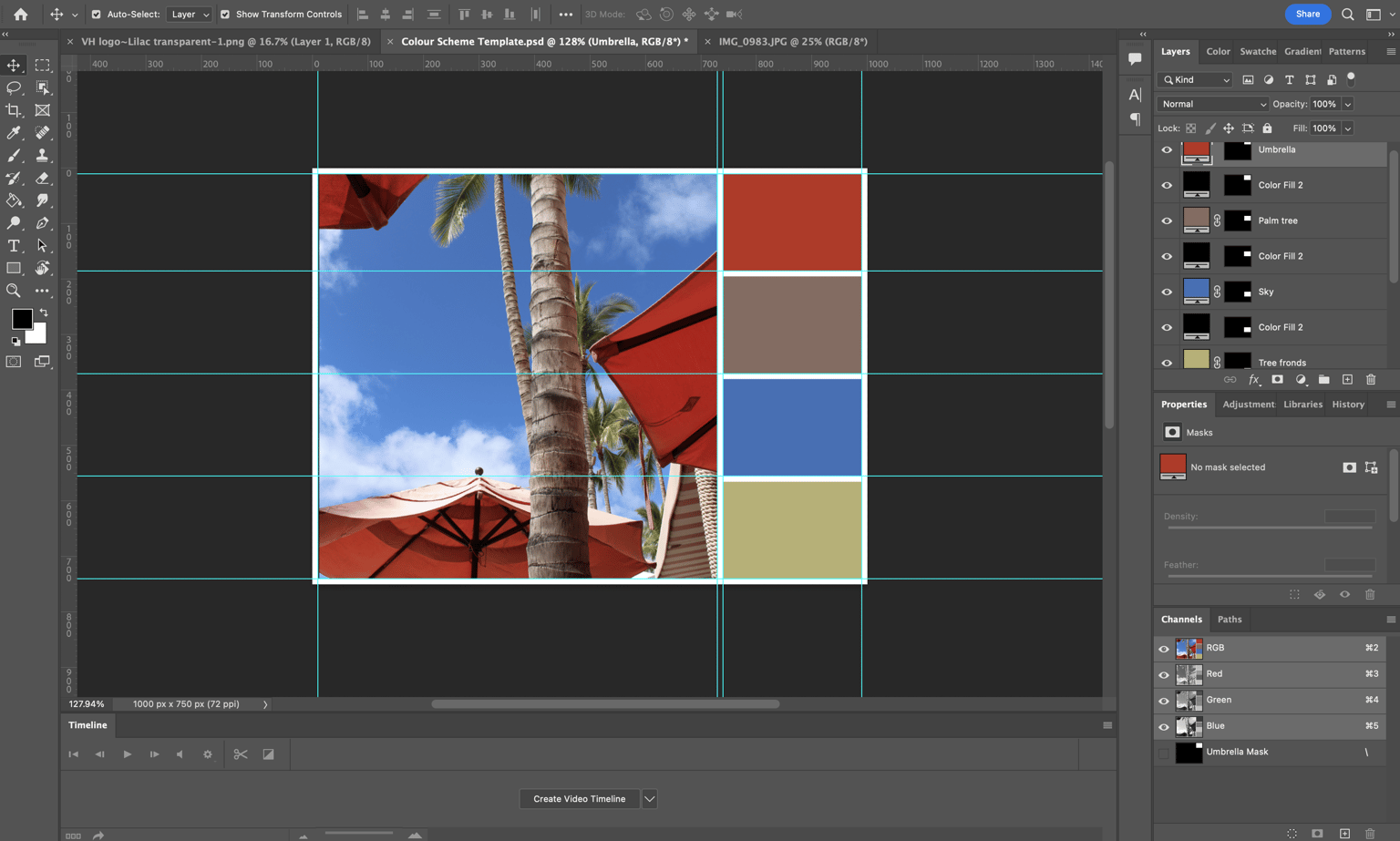Expand the status bar info arrow
The width and height of the screenshot is (1400, 841).
[265, 704]
